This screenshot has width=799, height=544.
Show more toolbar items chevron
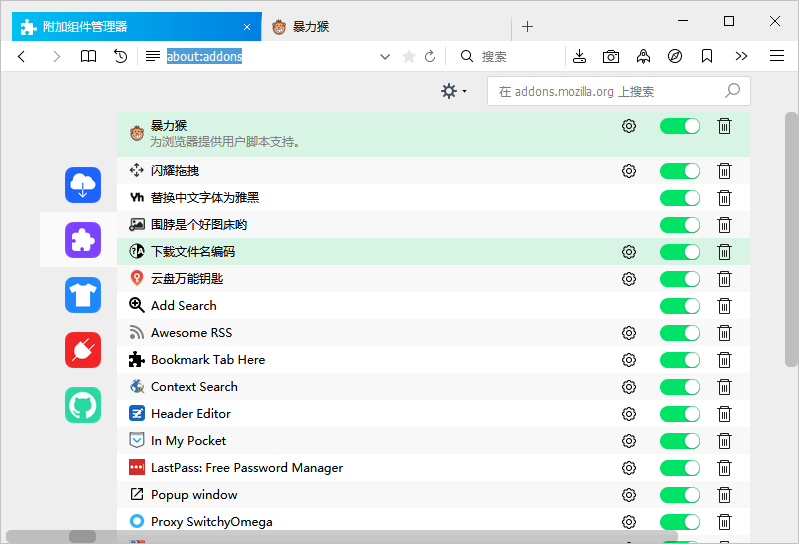[x=741, y=56]
